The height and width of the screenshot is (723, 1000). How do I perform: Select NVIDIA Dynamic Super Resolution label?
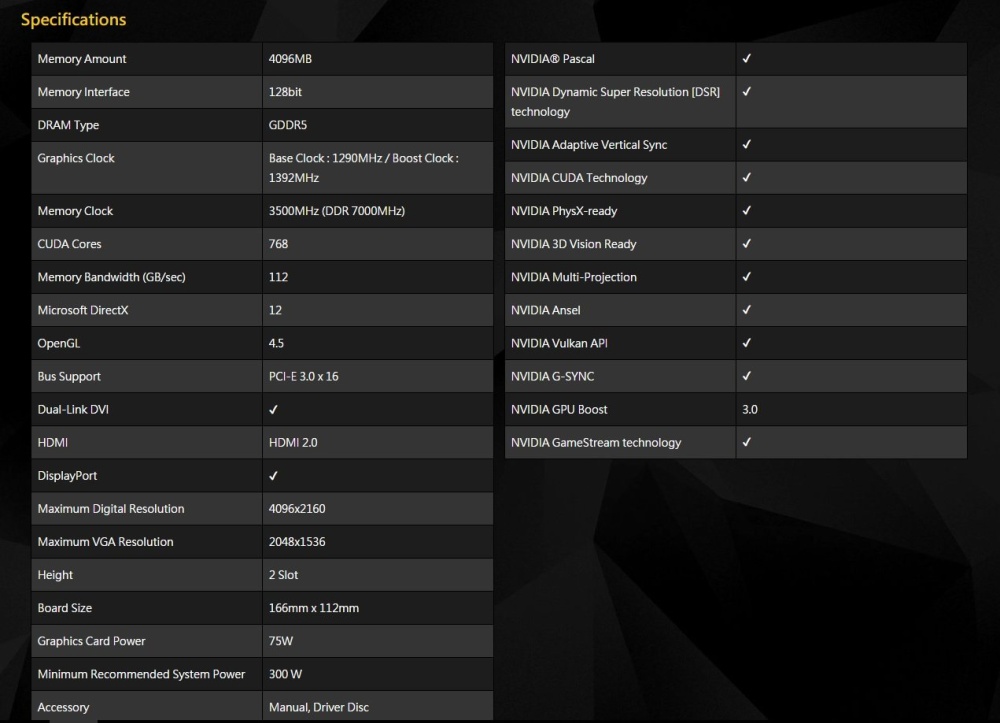coord(615,101)
